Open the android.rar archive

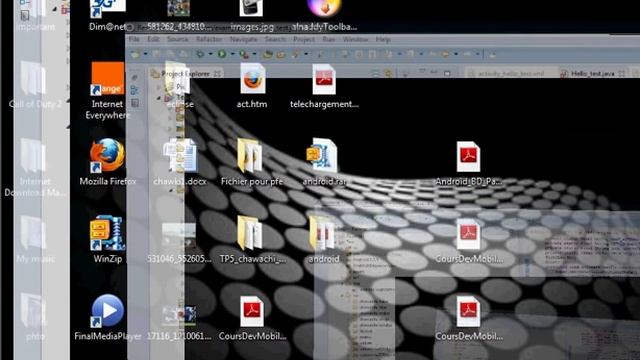pos(324,162)
